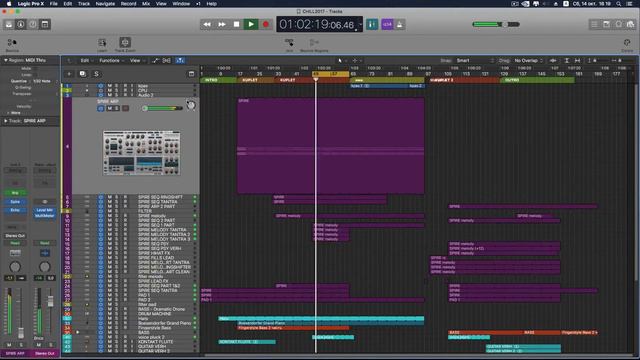Open the Functions menu in Tracks area

pos(111,60)
